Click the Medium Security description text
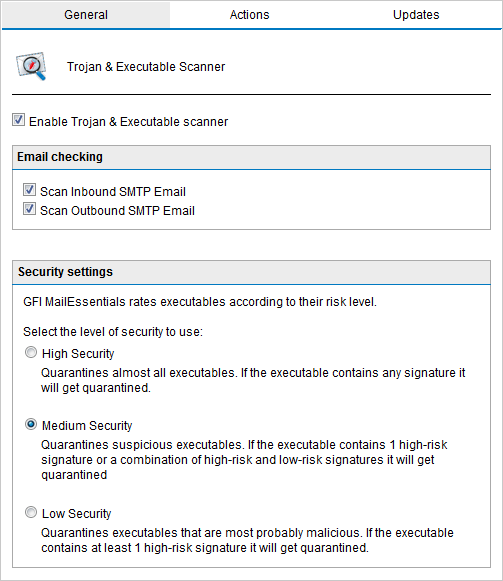Screen dimensions: 503x581 (244, 459)
